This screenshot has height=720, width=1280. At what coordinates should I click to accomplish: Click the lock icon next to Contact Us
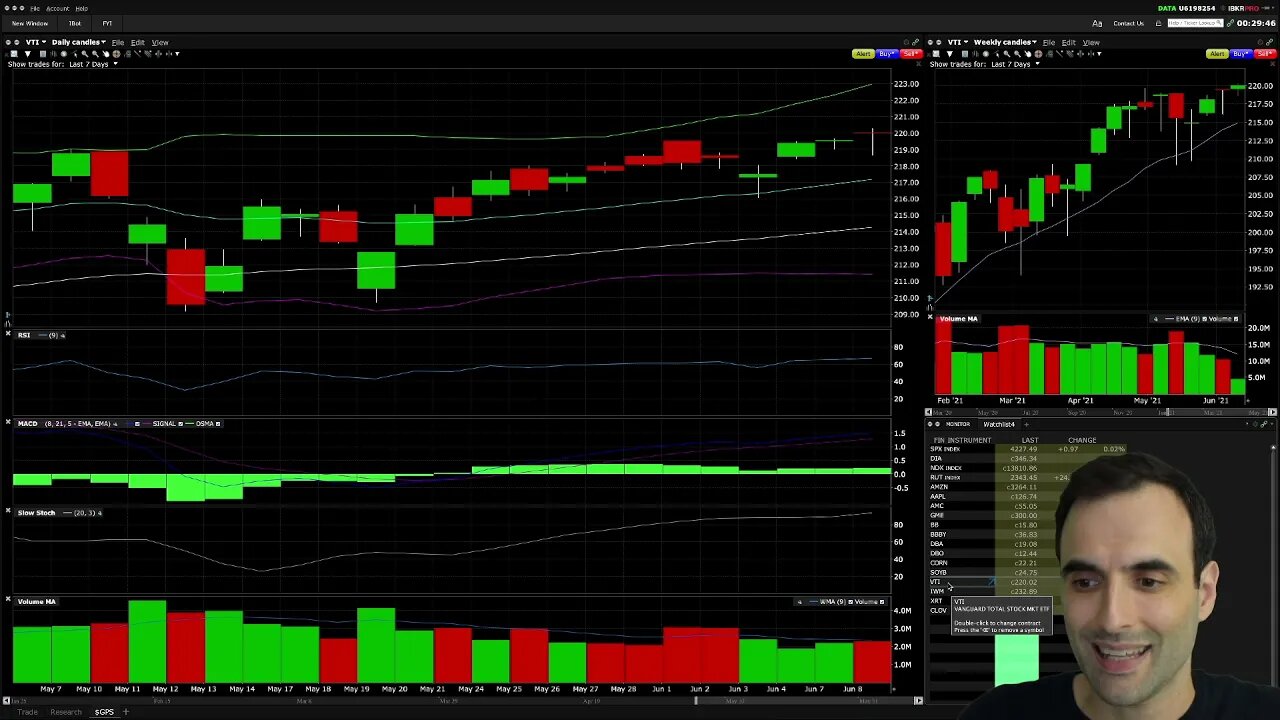coord(1159,23)
